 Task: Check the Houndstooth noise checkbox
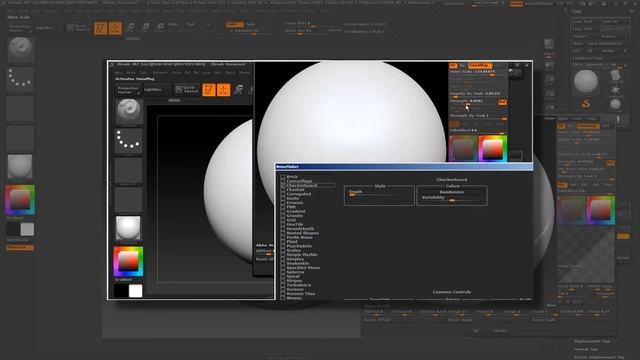click(282, 229)
